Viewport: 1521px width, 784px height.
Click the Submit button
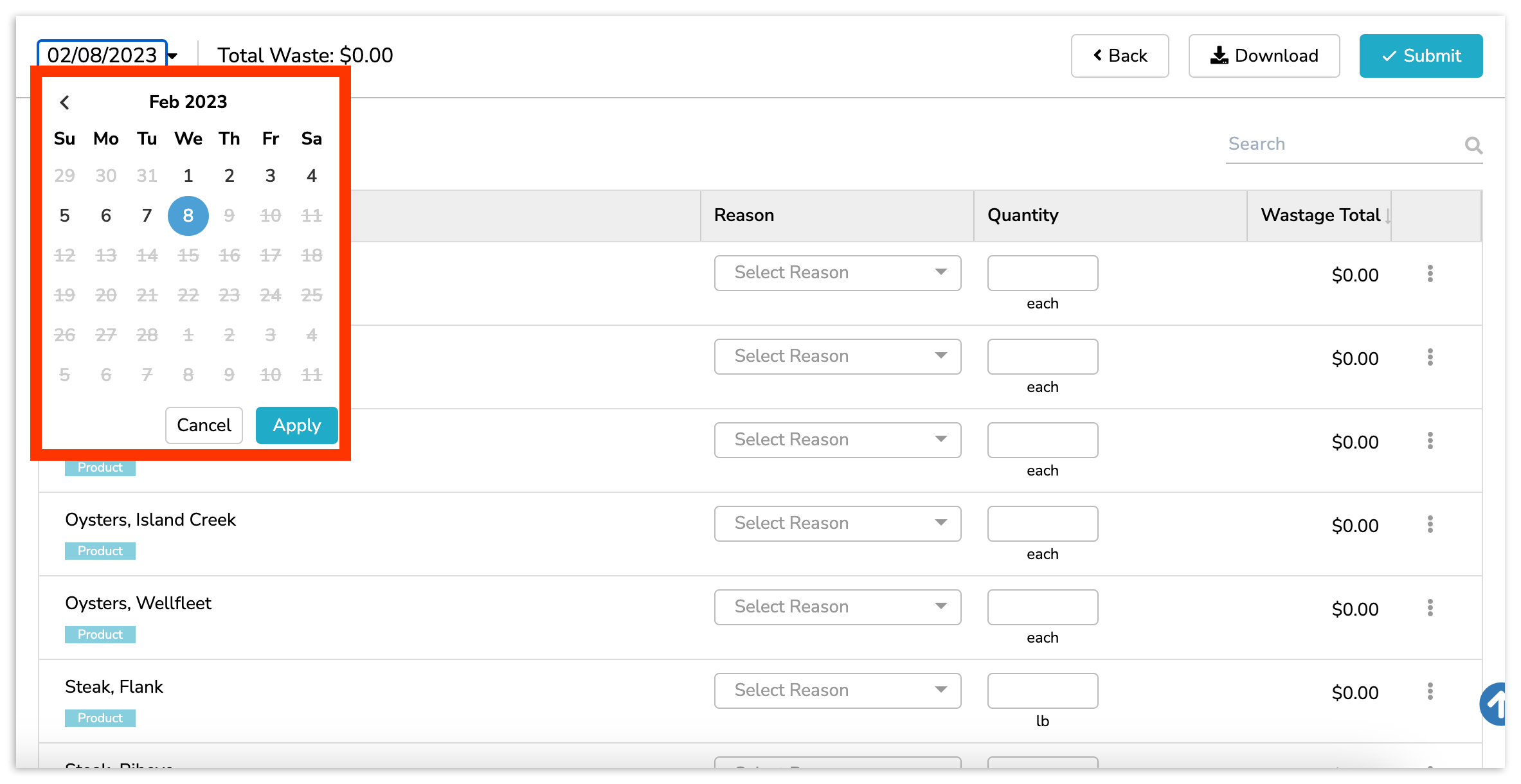click(1420, 56)
